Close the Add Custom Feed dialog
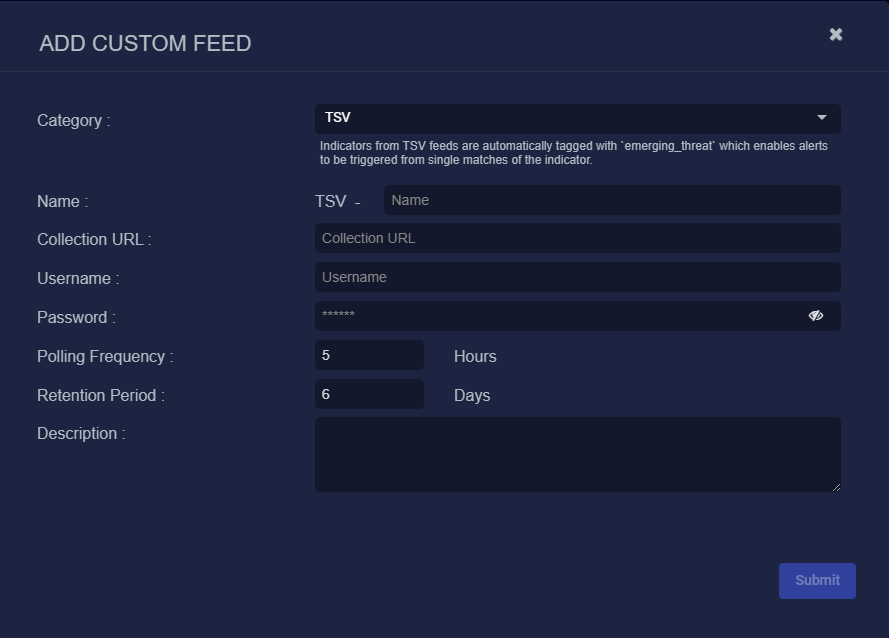Image resolution: width=889 pixels, height=638 pixels. tap(836, 35)
